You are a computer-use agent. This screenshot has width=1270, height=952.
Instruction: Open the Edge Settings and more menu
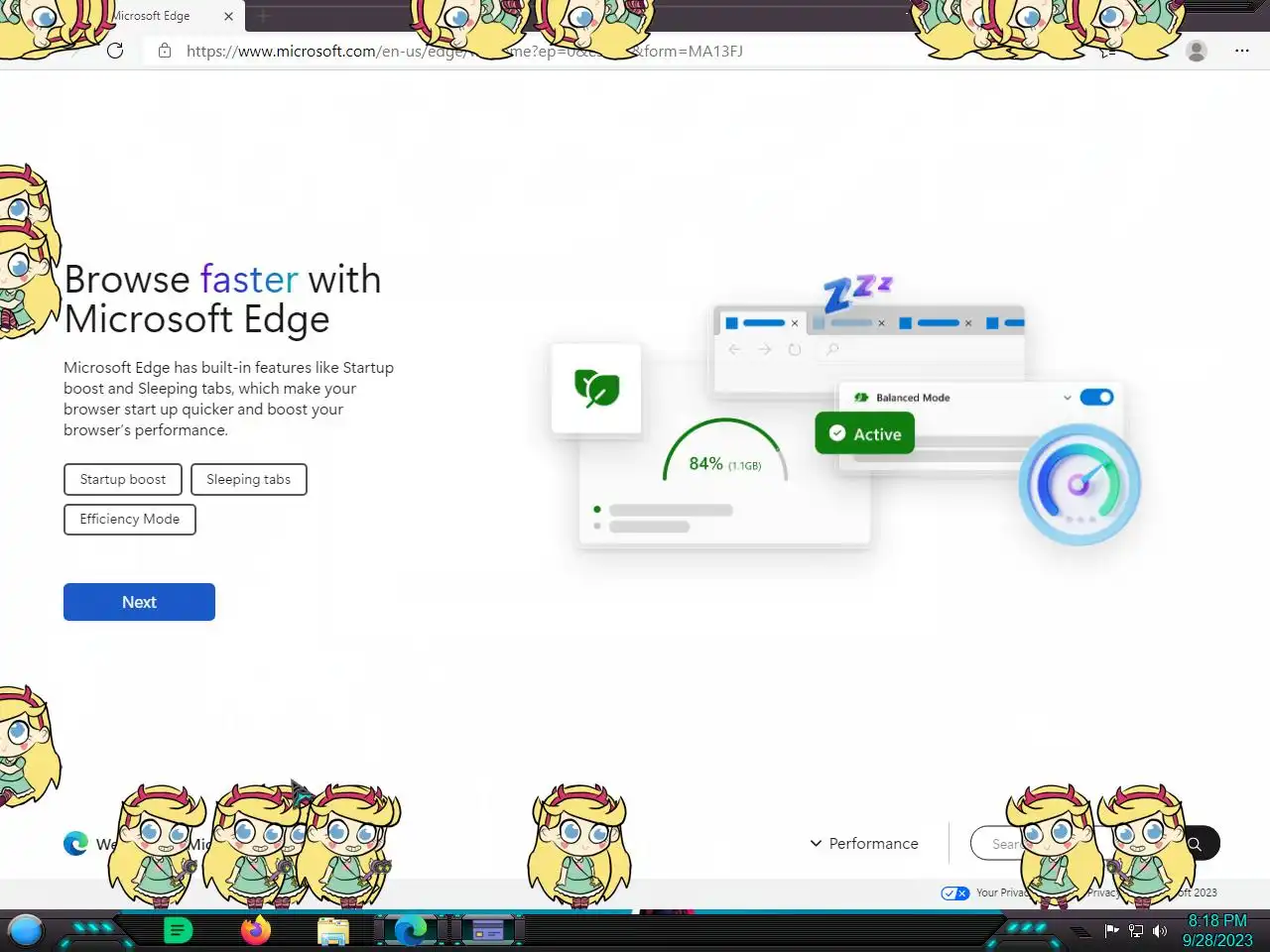(x=1242, y=51)
